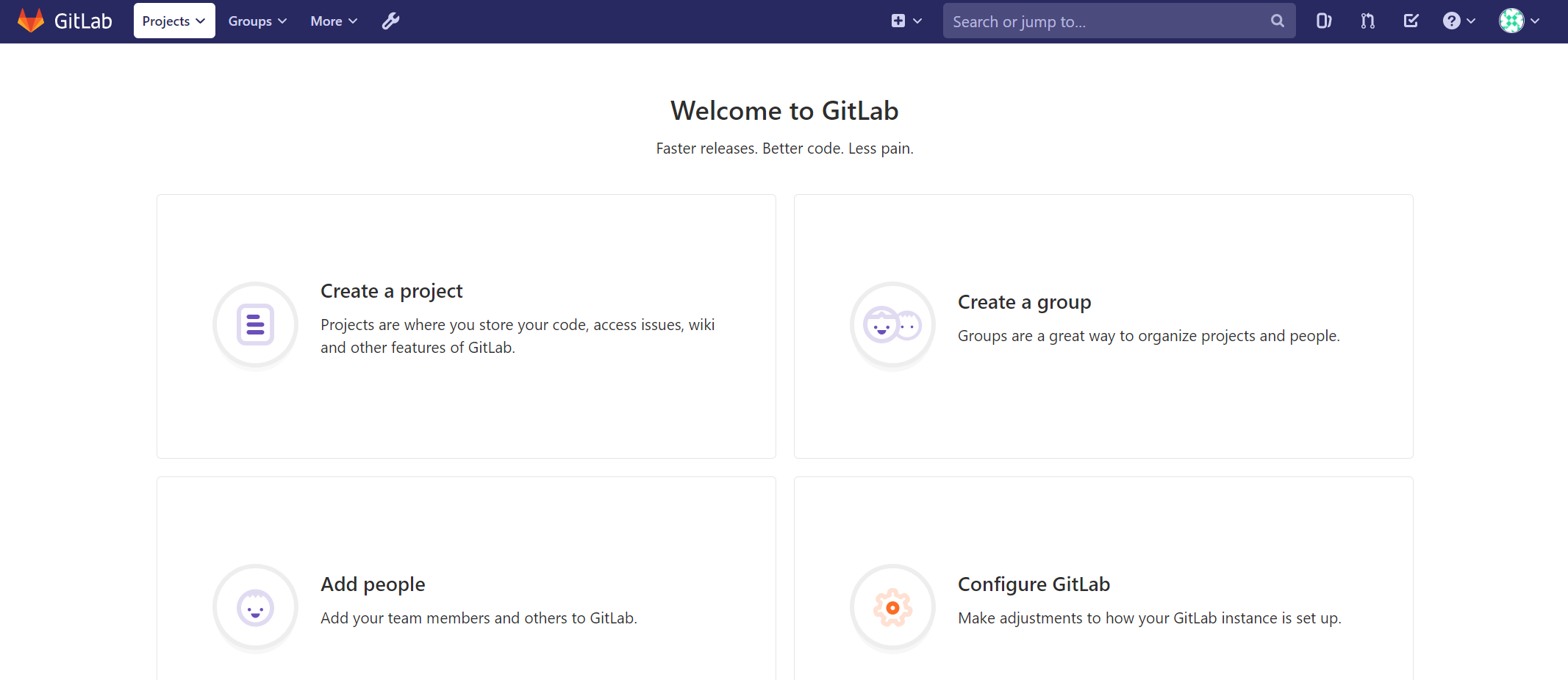Expand the More dropdown
The width and height of the screenshot is (1568, 680).
pos(334,21)
